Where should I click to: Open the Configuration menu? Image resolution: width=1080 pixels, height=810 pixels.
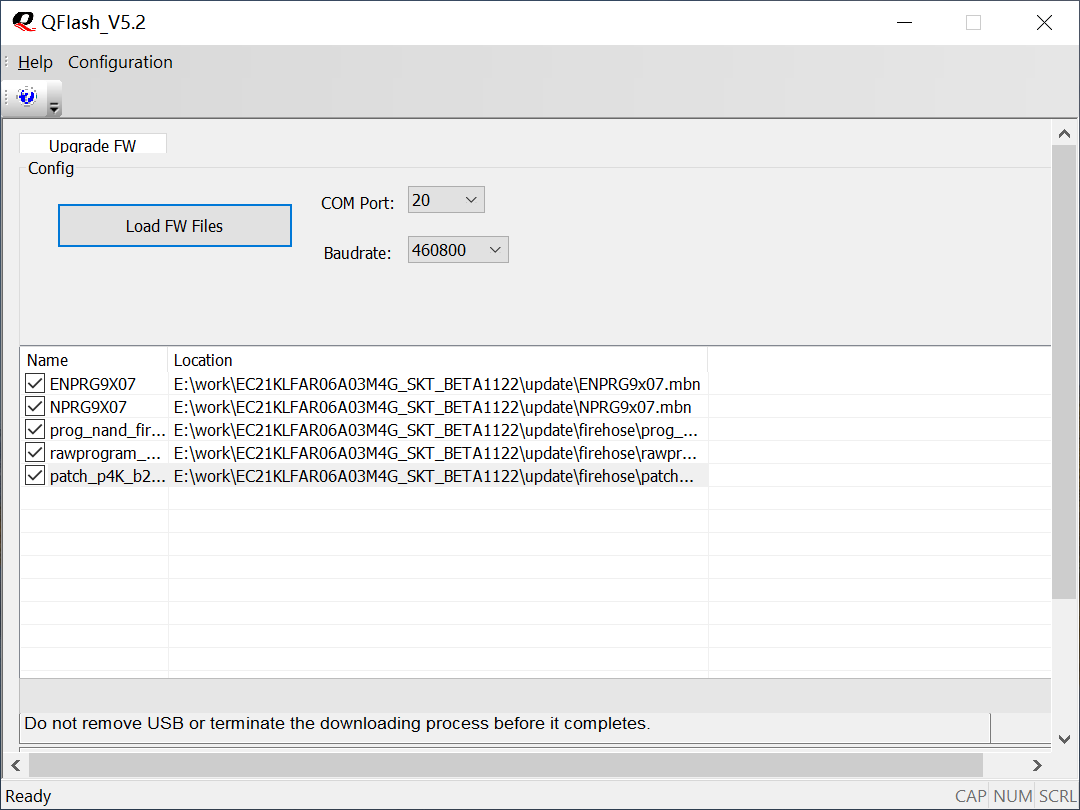coord(121,62)
